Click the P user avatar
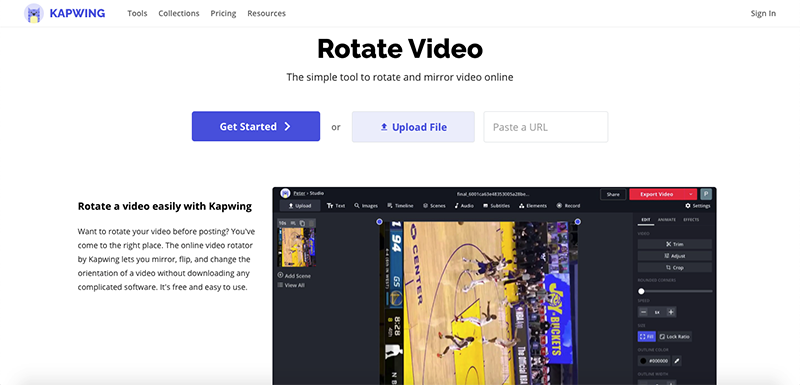 [706, 194]
